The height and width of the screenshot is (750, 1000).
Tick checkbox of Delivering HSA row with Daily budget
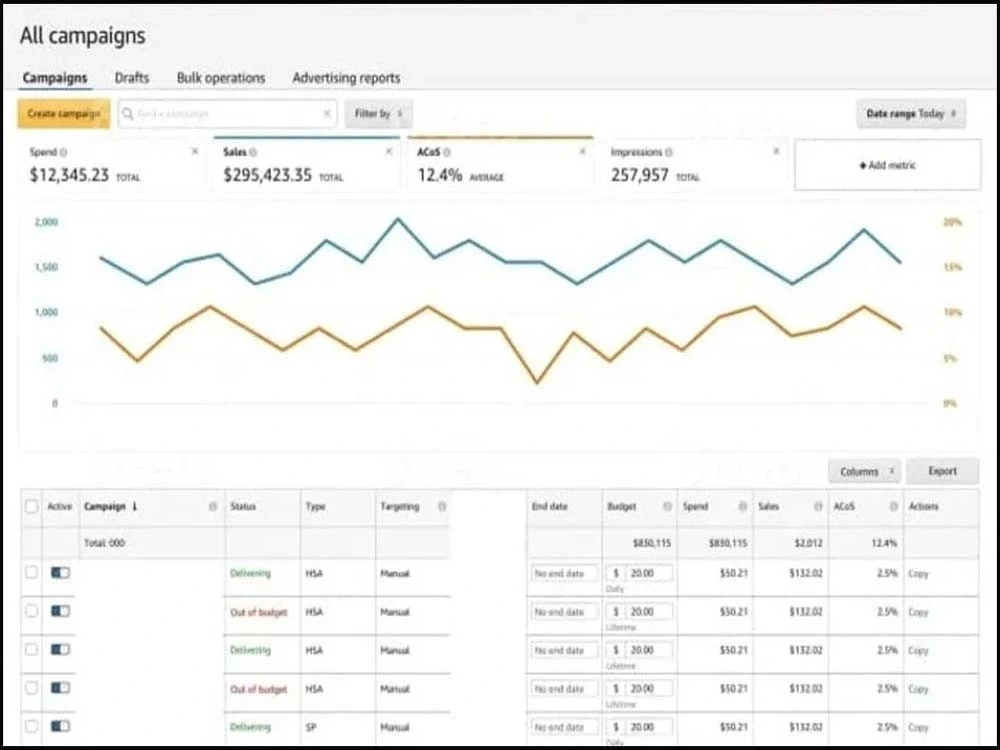point(31,572)
